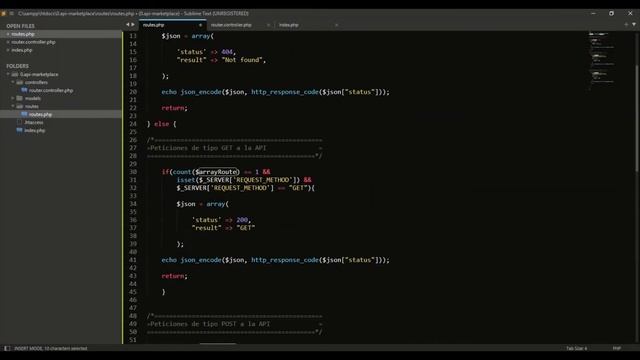Close router.controller.php in the Open Files list
This screenshot has height=360, width=640.
8,42
